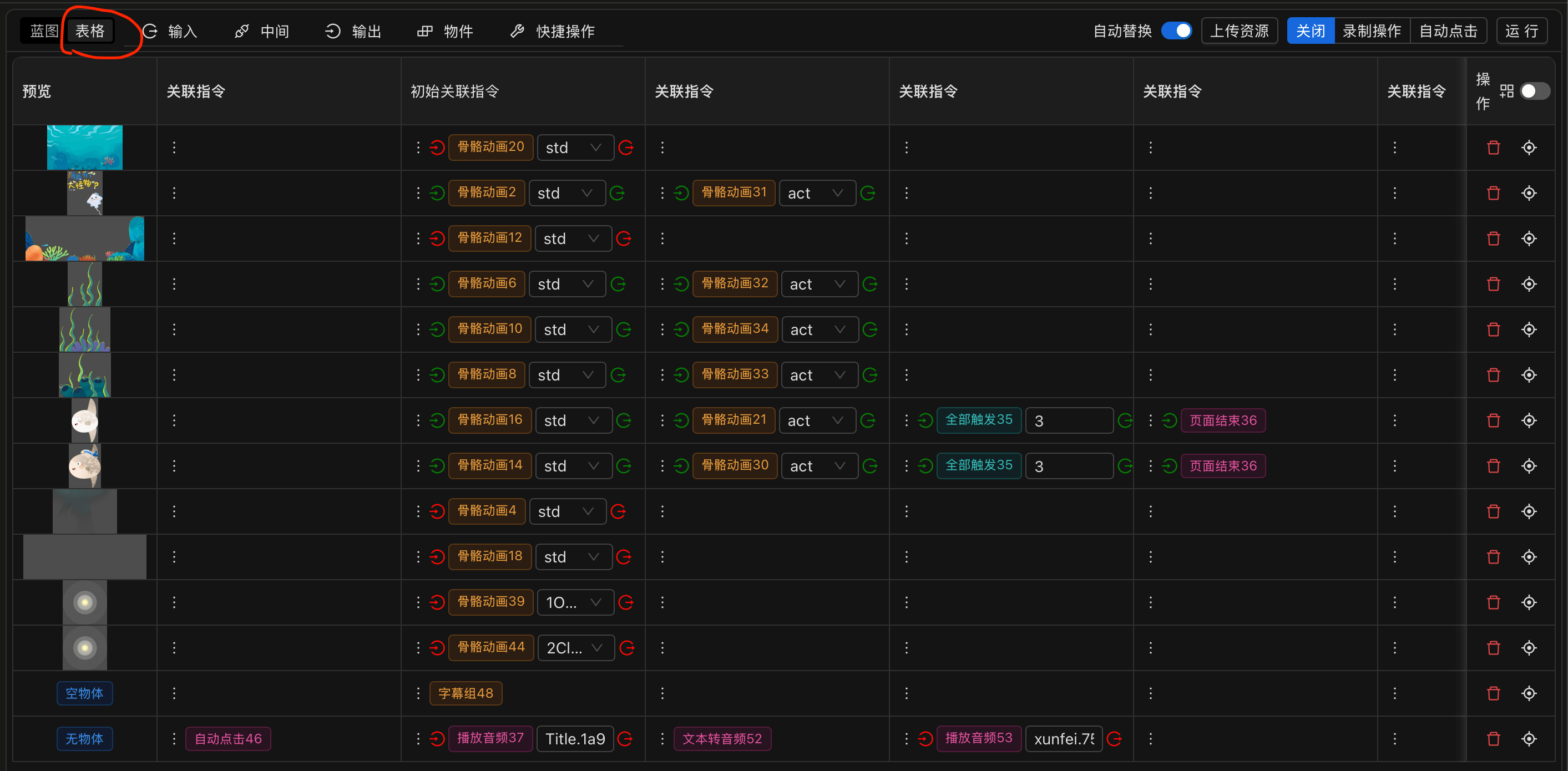The image size is (1568, 771).
Task: Click the 上传资源 button
Action: click(1240, 31)
